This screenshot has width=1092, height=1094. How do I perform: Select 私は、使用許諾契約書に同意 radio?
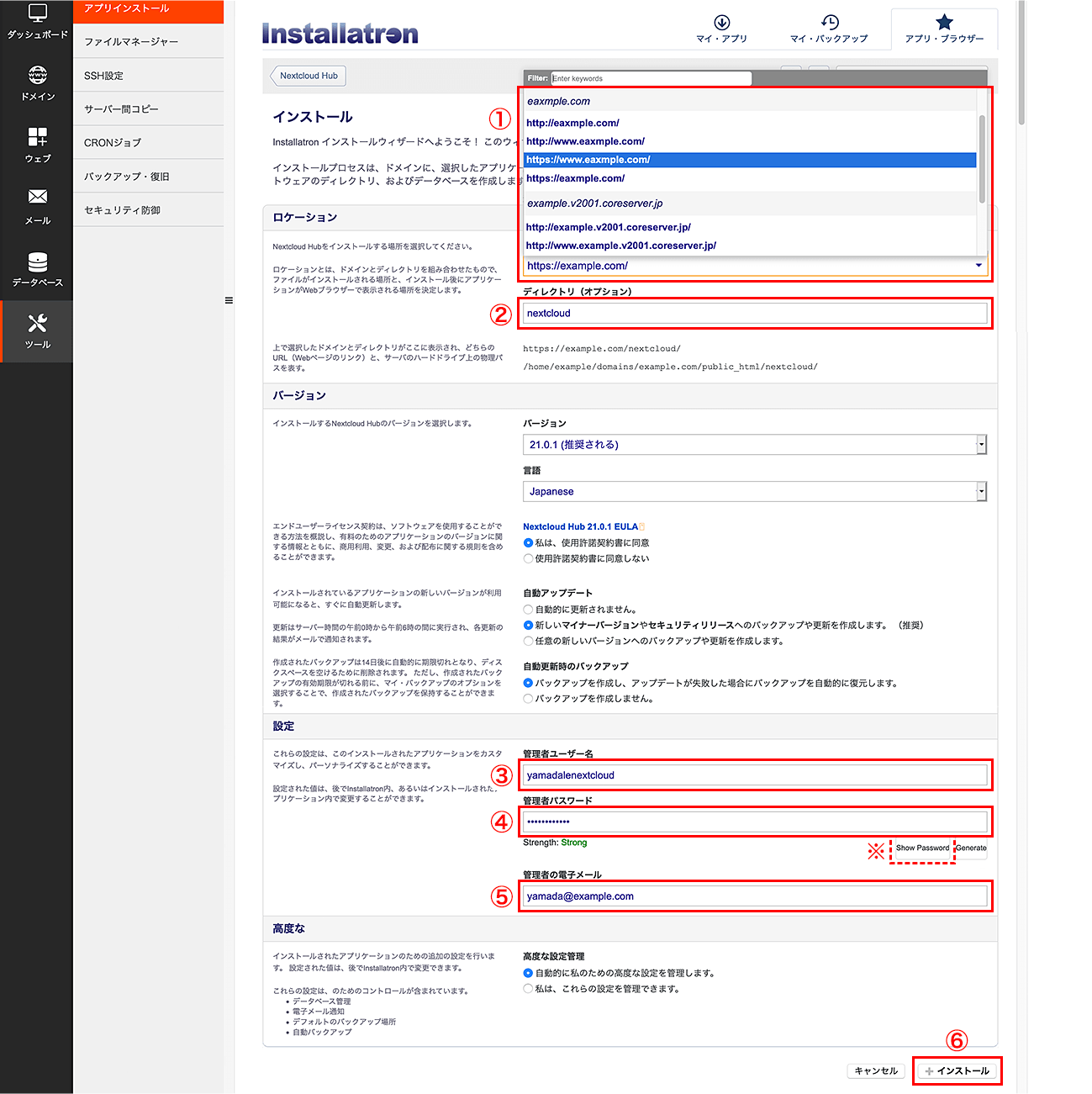coord(528,543)
